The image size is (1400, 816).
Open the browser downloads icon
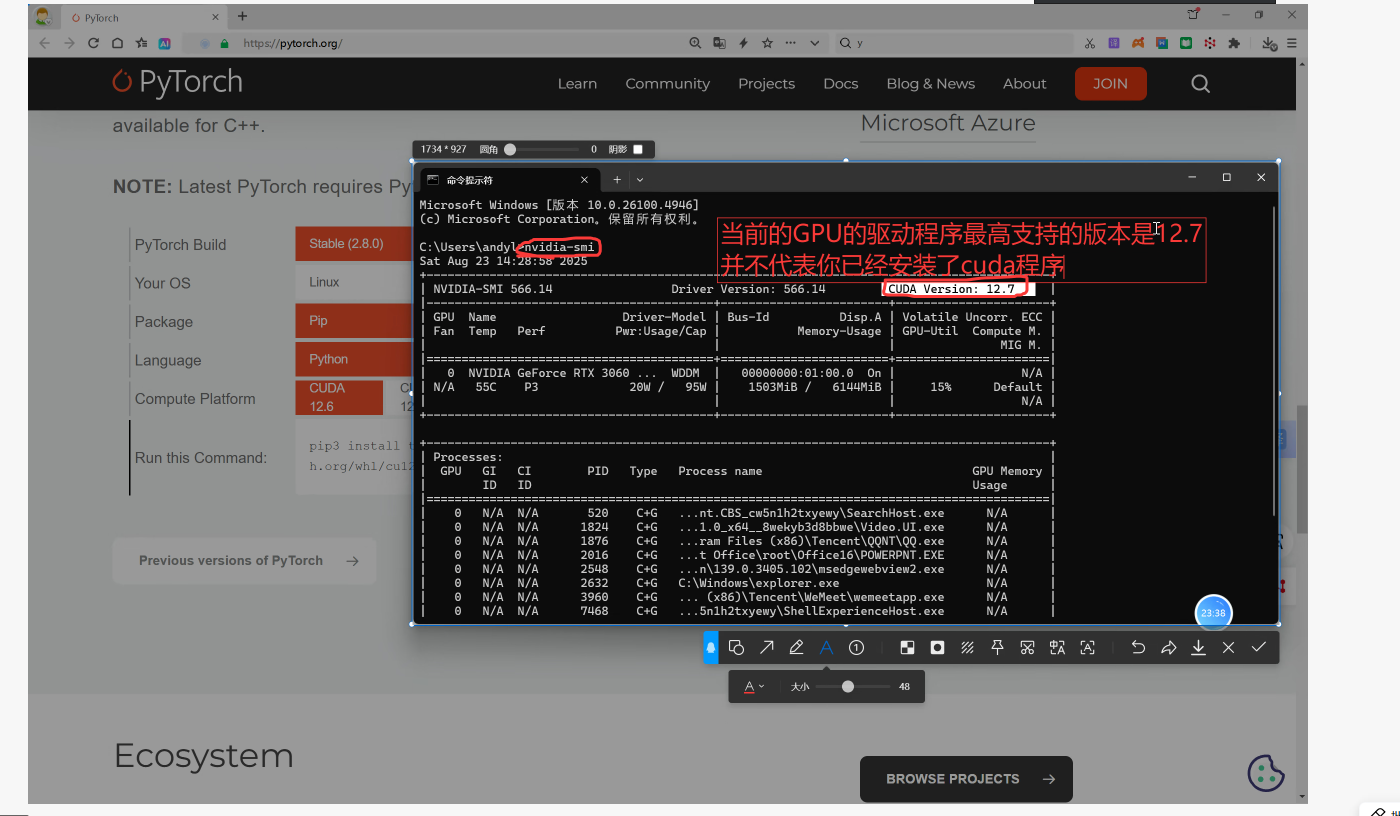(1269, 44)
